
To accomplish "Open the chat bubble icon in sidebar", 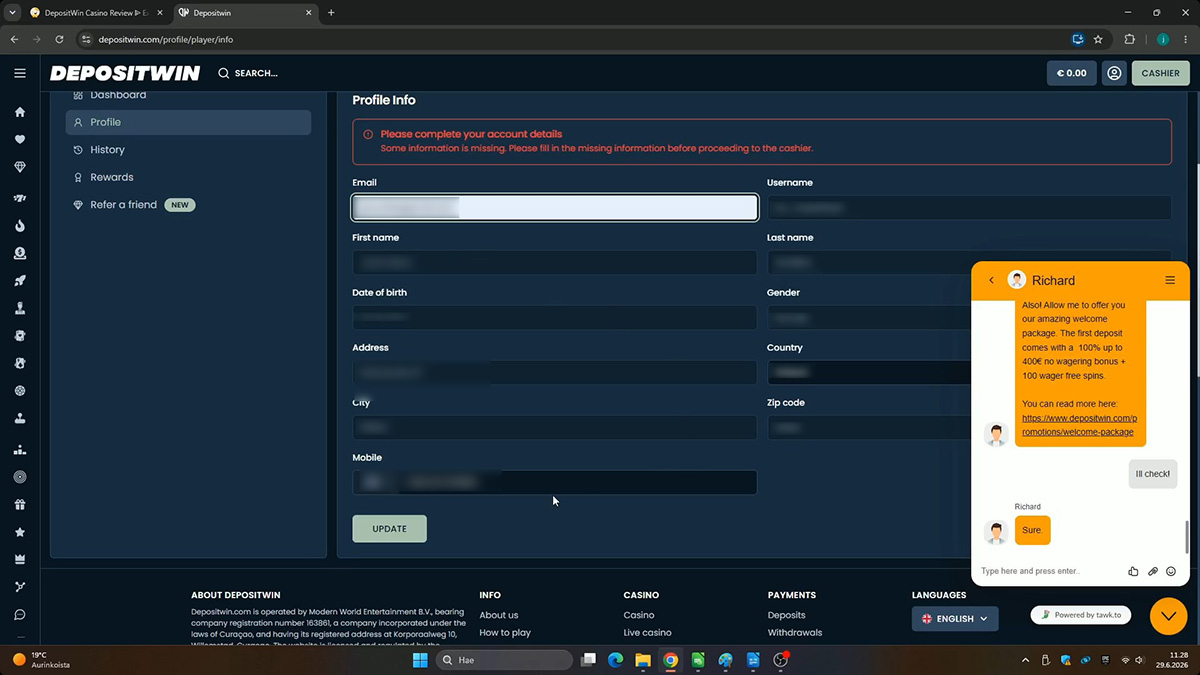I will pyautogui.click(x=19, y=615).
